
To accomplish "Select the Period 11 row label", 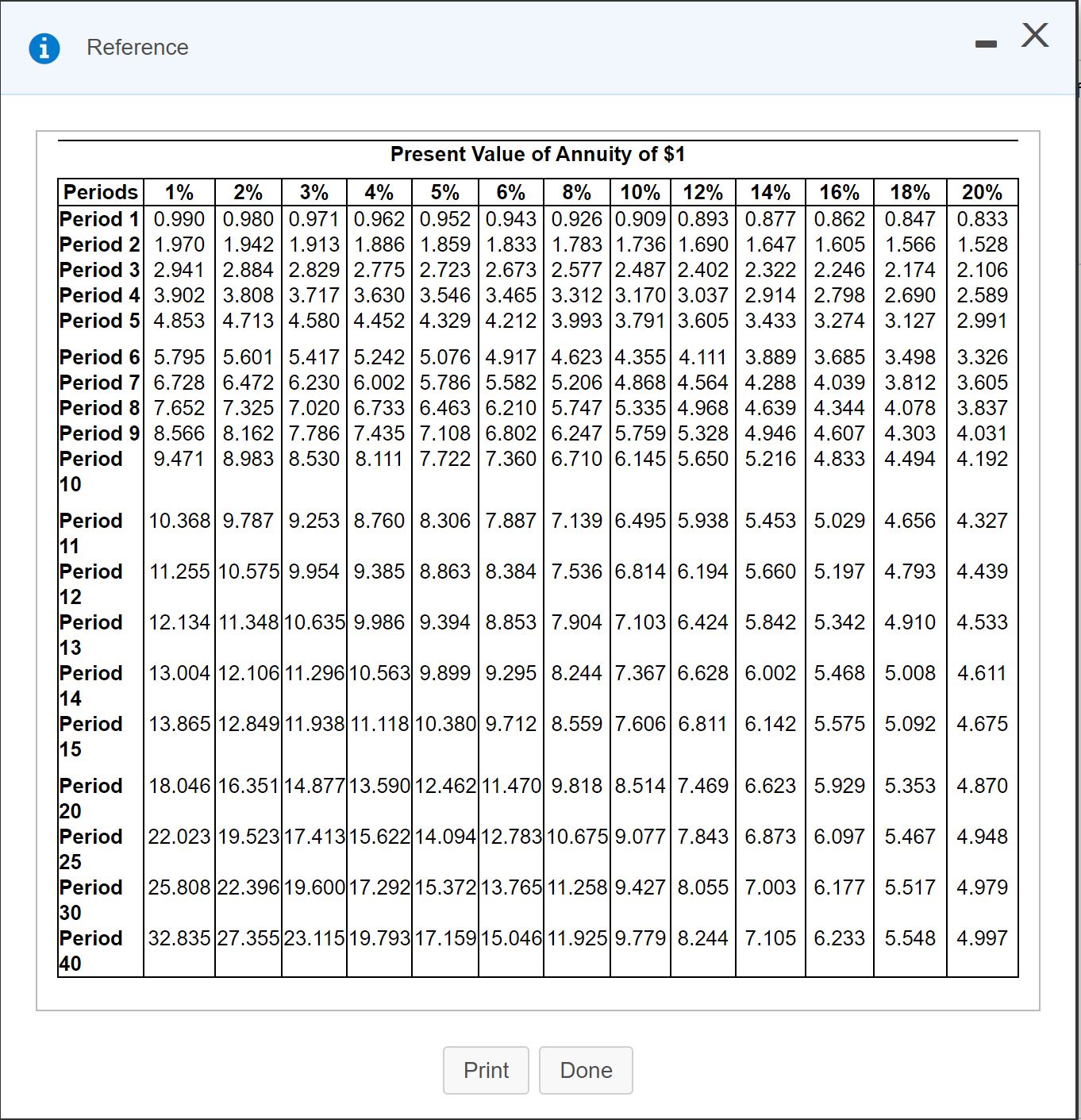I will [x=91, y=533].
